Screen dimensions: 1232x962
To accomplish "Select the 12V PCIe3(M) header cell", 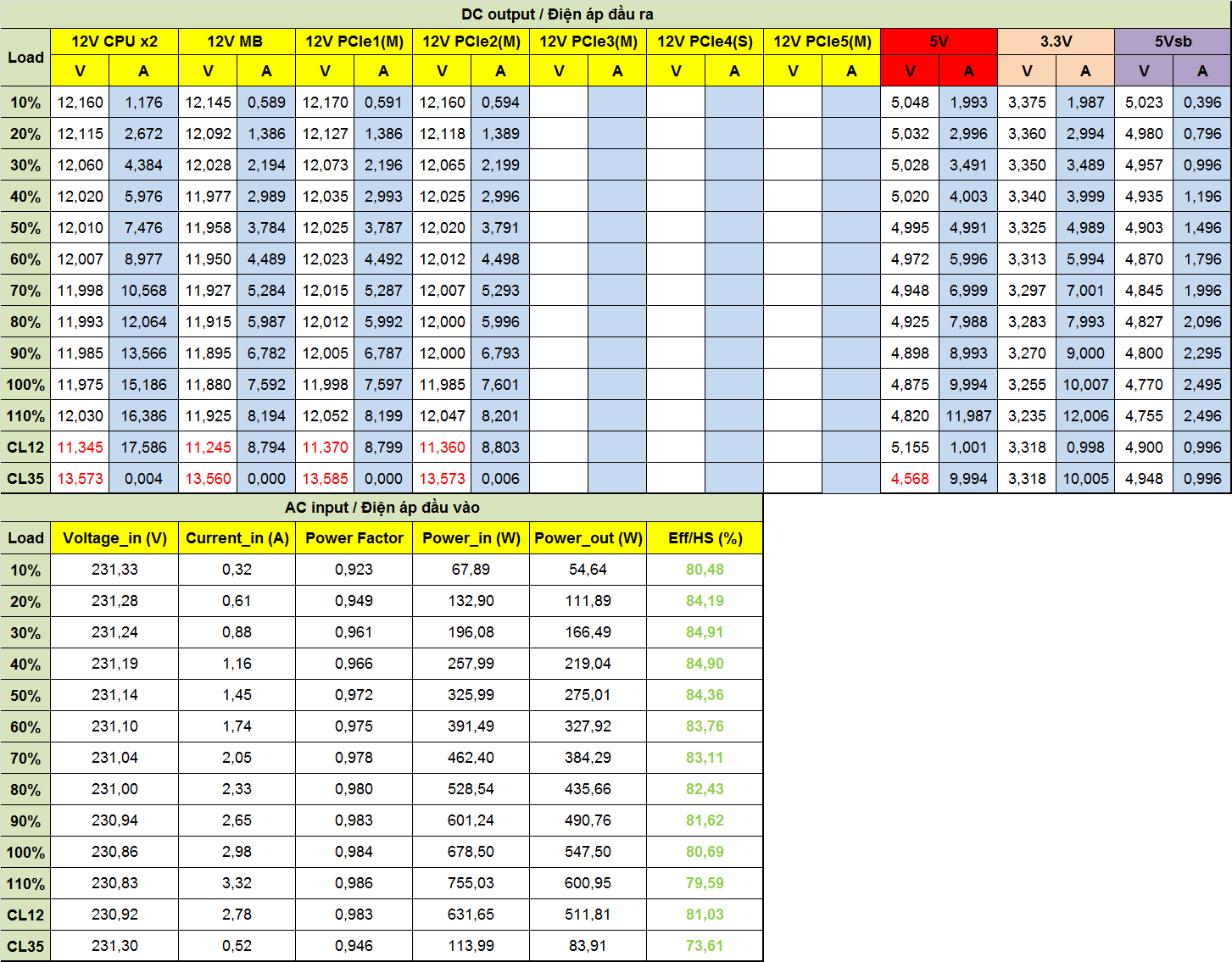I will (588, 42).
